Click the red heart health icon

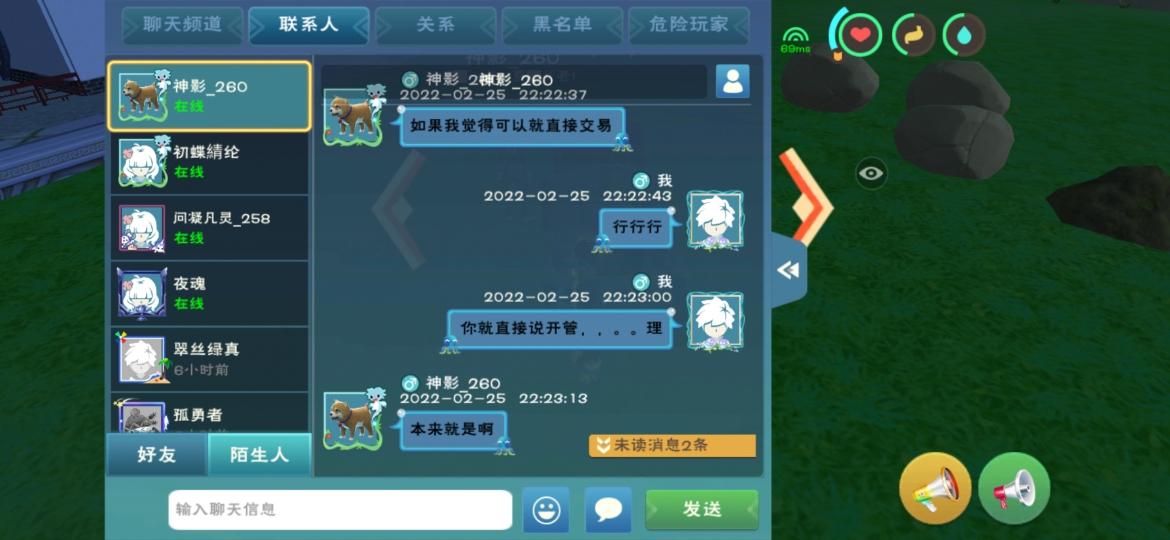[x=860, y=34]
